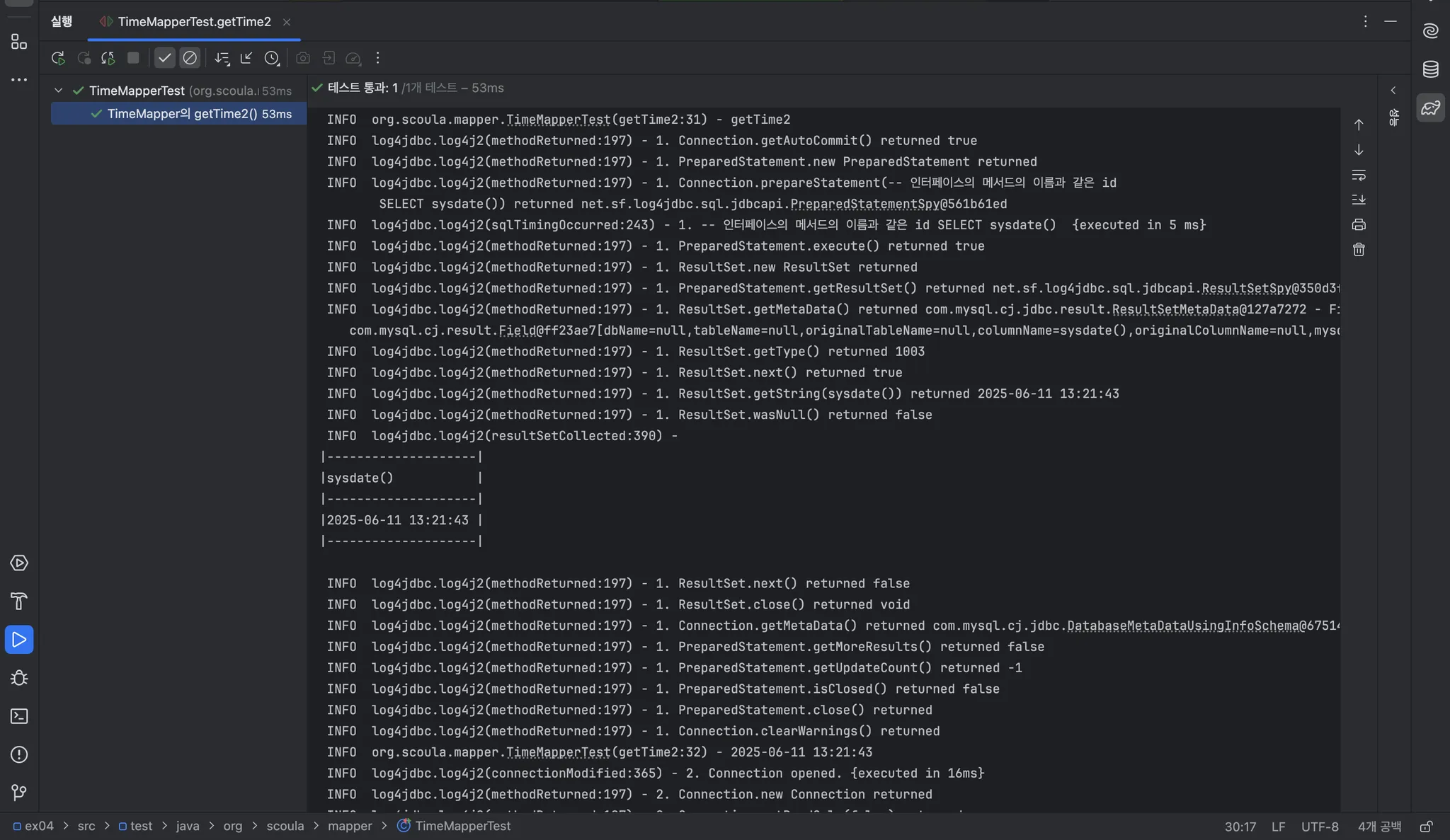The image size is (1450, 840).
Task: Click the org breadcrumb
Action: (x=233, y=826)
